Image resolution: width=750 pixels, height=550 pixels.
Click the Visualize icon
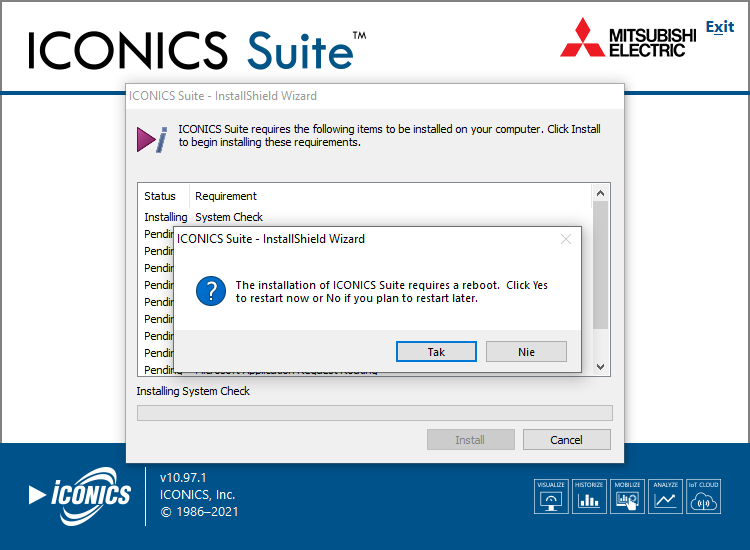coord(551,496)
